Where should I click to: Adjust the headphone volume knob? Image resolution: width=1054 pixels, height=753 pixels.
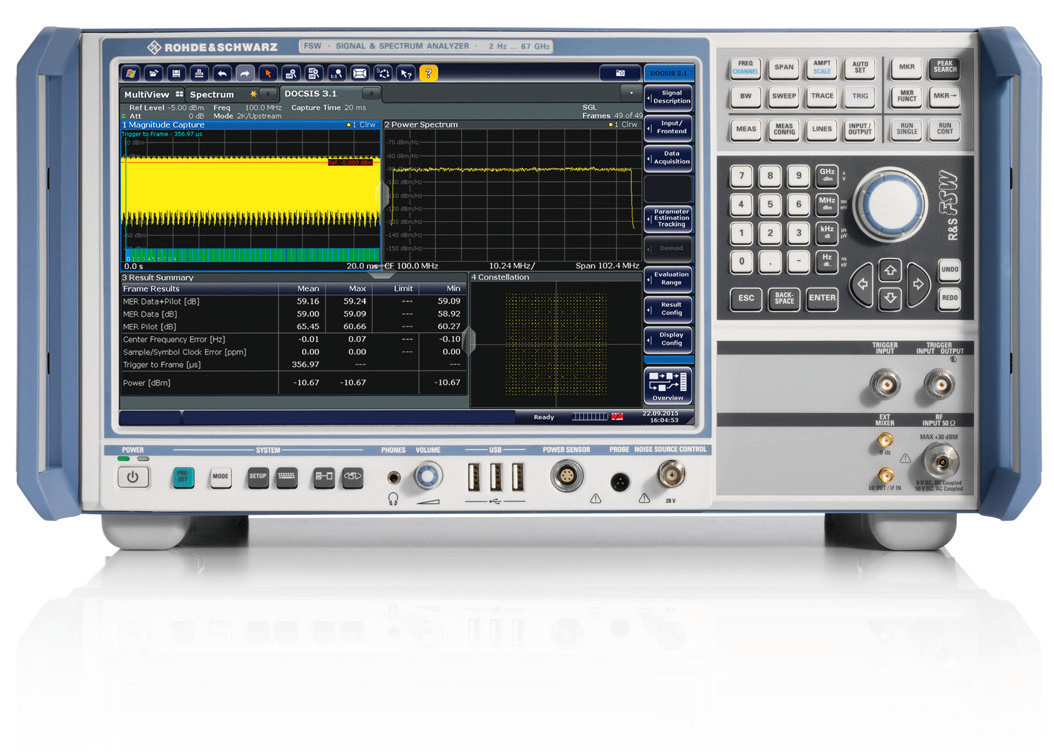coord(428,477)
